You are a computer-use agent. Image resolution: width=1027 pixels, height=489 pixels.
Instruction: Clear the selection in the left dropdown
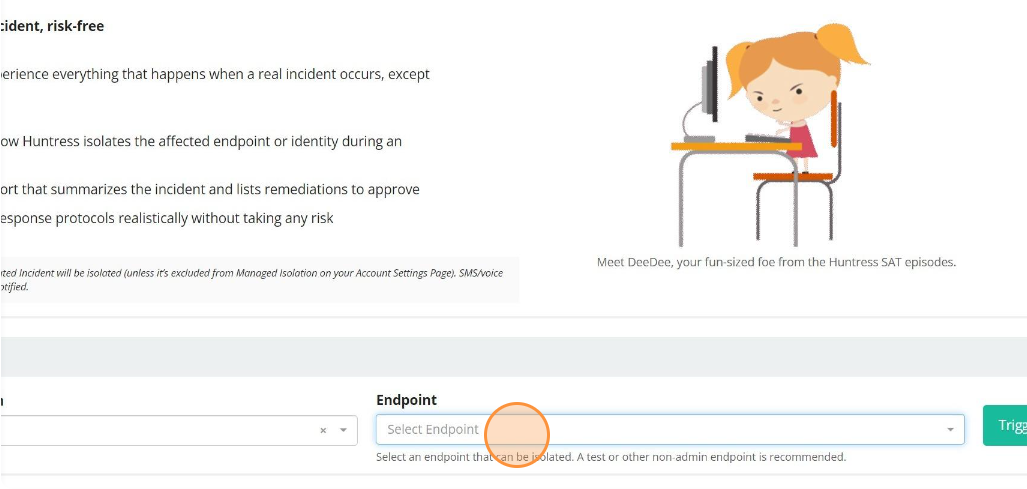[323, 430]
